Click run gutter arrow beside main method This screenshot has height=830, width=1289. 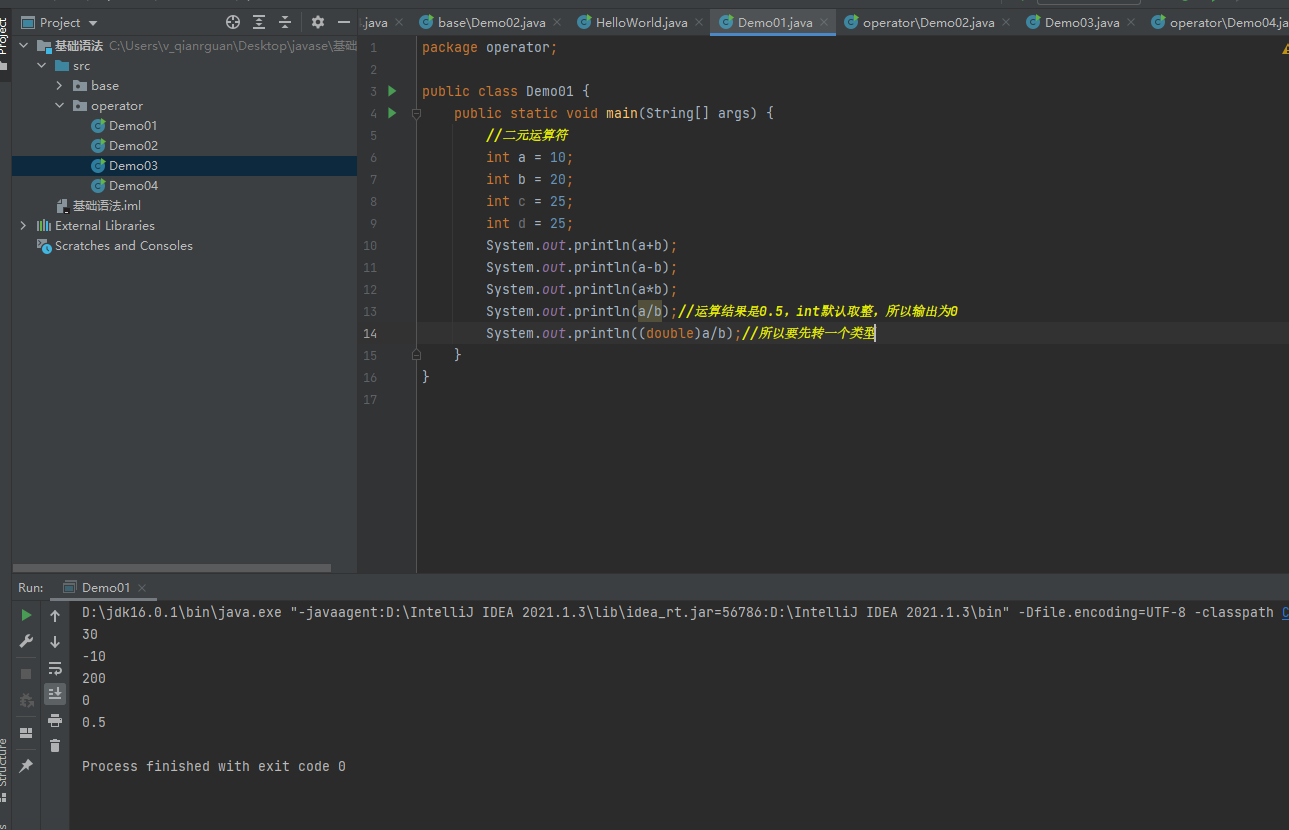pyautogui.click(x=392, y=113)
